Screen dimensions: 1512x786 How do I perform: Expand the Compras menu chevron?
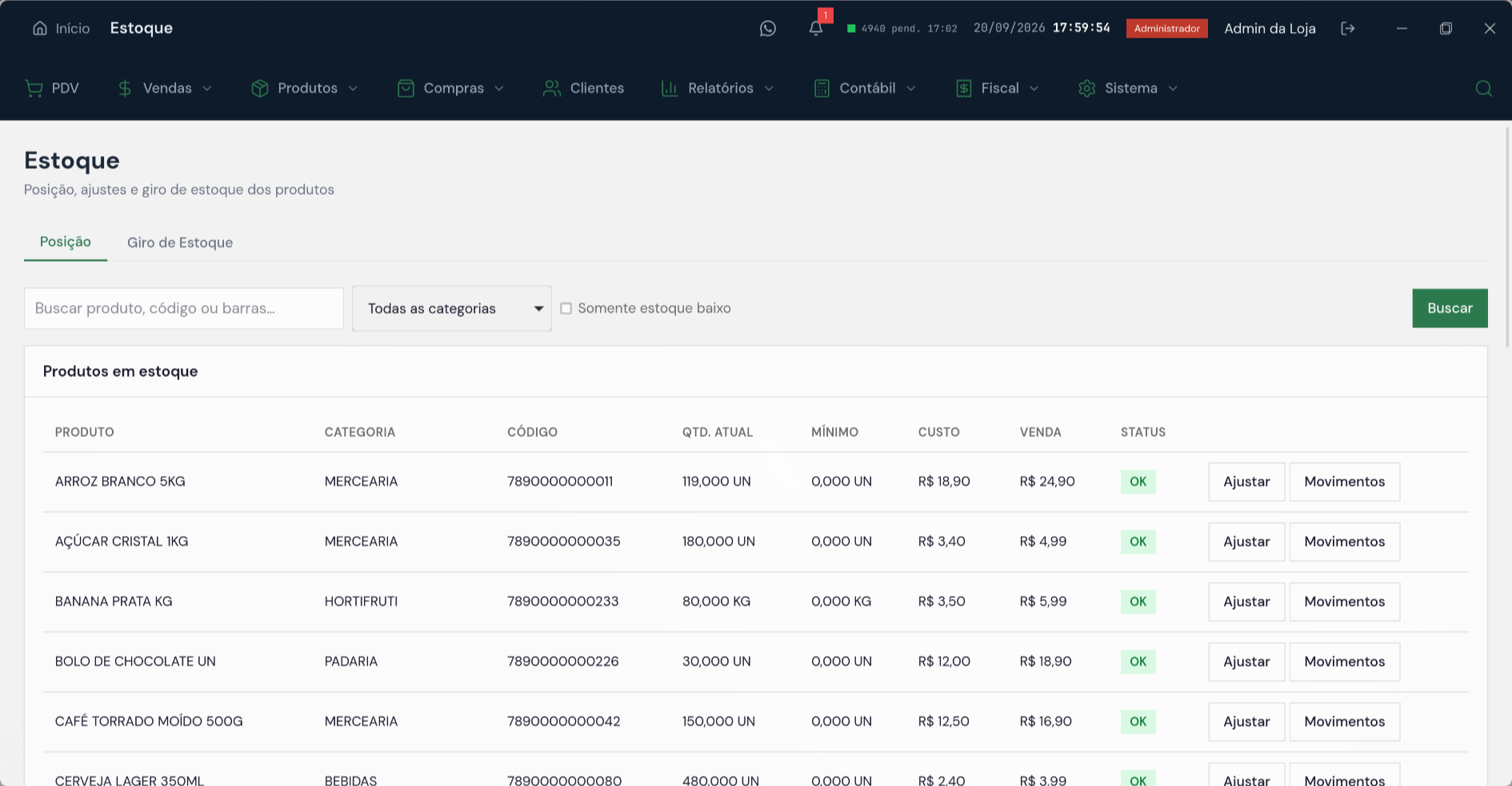tap(499, 88)
